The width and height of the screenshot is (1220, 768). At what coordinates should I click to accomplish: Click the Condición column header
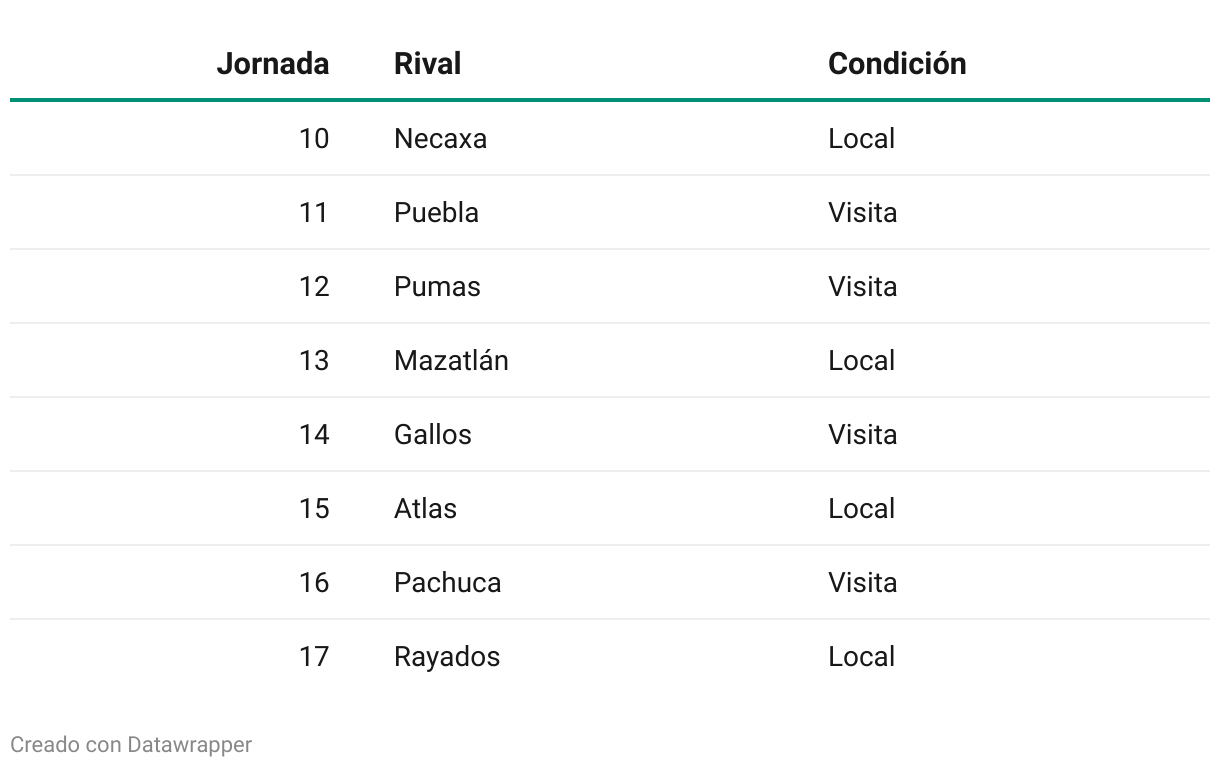coord(897,63)
